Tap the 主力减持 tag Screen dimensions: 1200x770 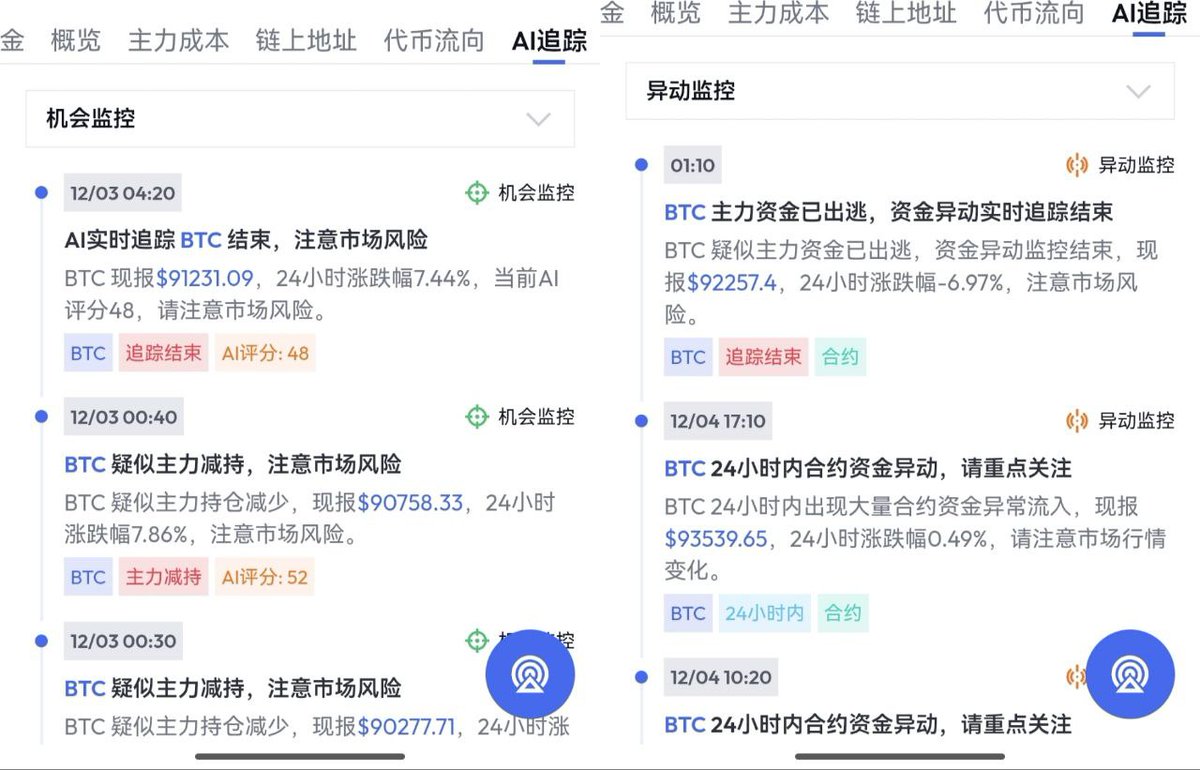163,577
